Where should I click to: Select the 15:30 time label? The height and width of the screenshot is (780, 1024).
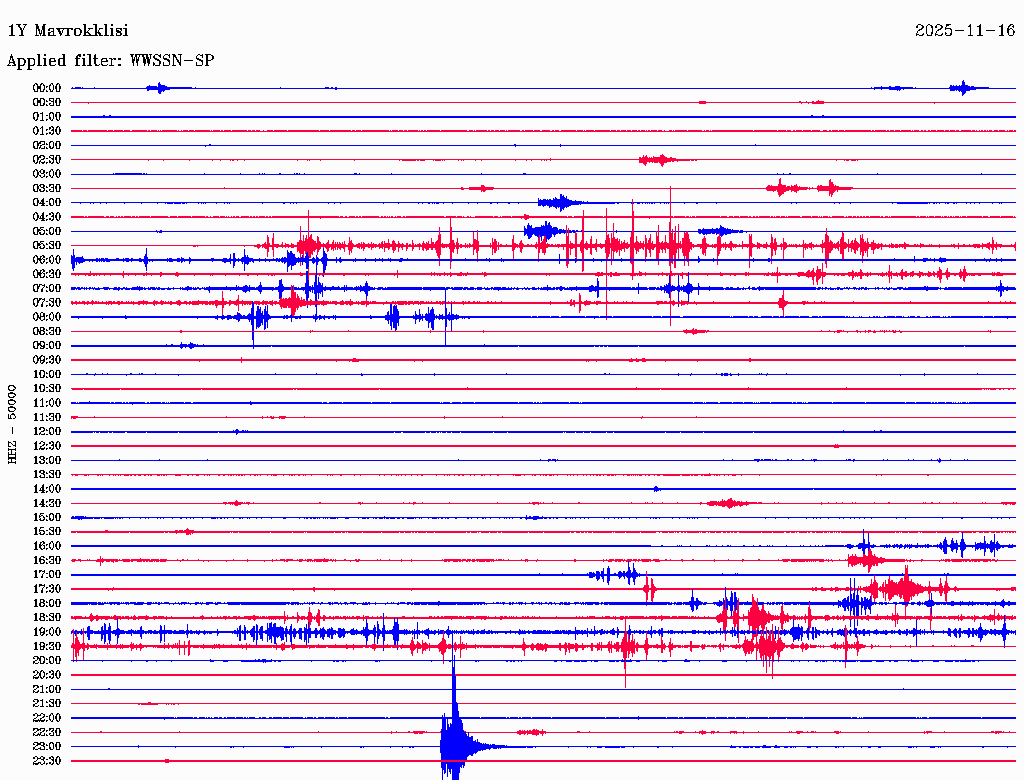(x=47, y=532)
